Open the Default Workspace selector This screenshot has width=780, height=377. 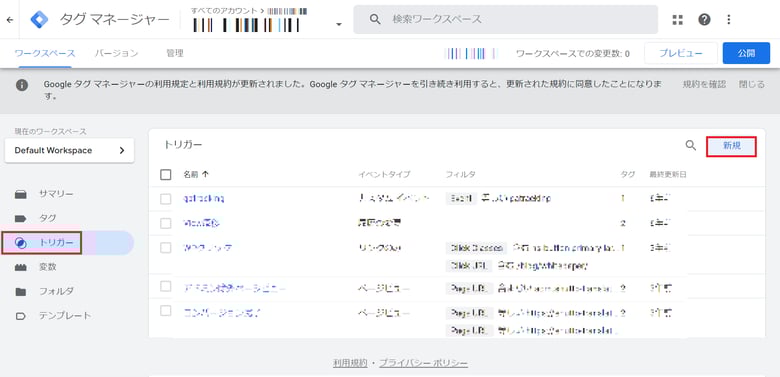pyautogui.click(x=69, y=151)
